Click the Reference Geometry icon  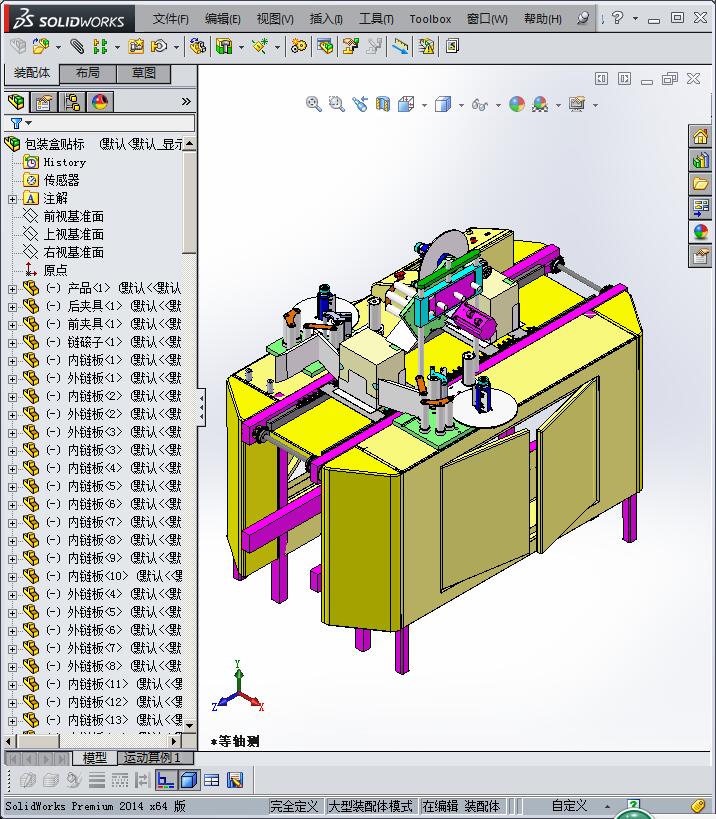point(260,46)
